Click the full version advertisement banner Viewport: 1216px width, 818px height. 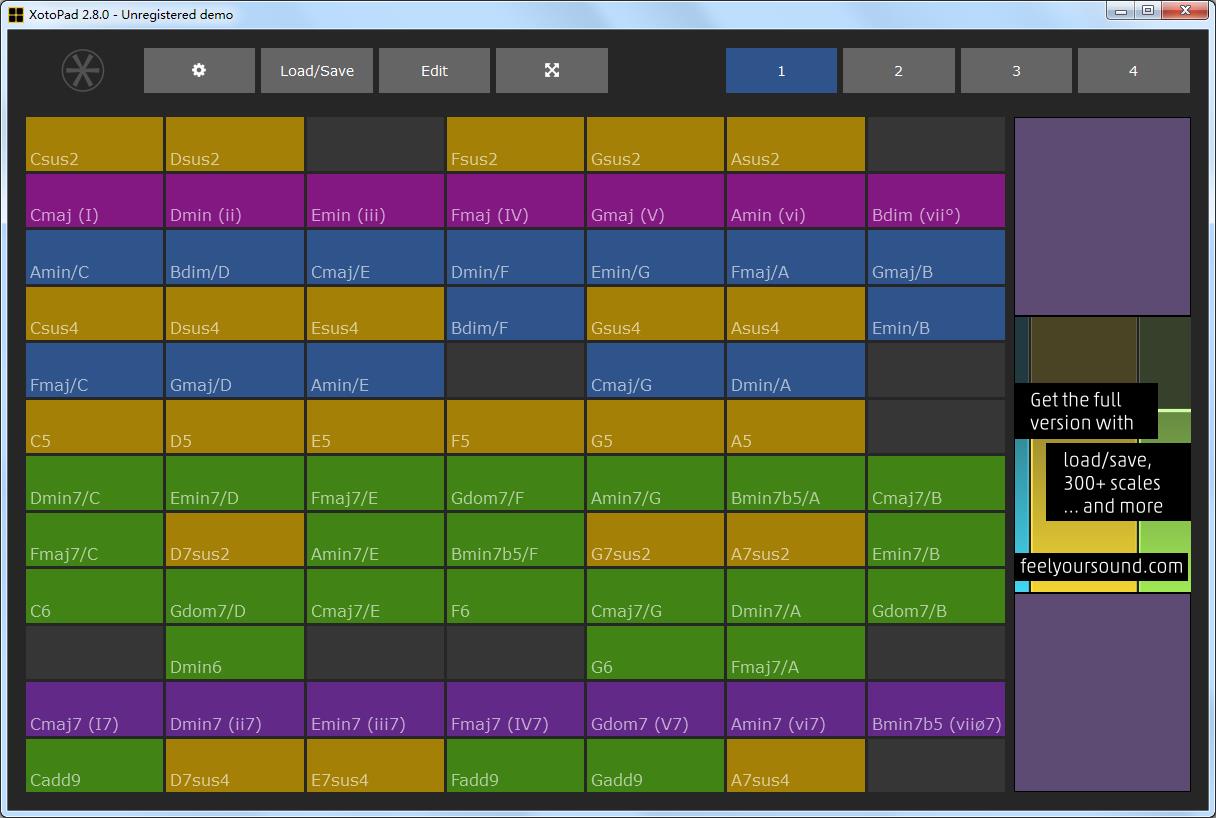[1102, 455]
